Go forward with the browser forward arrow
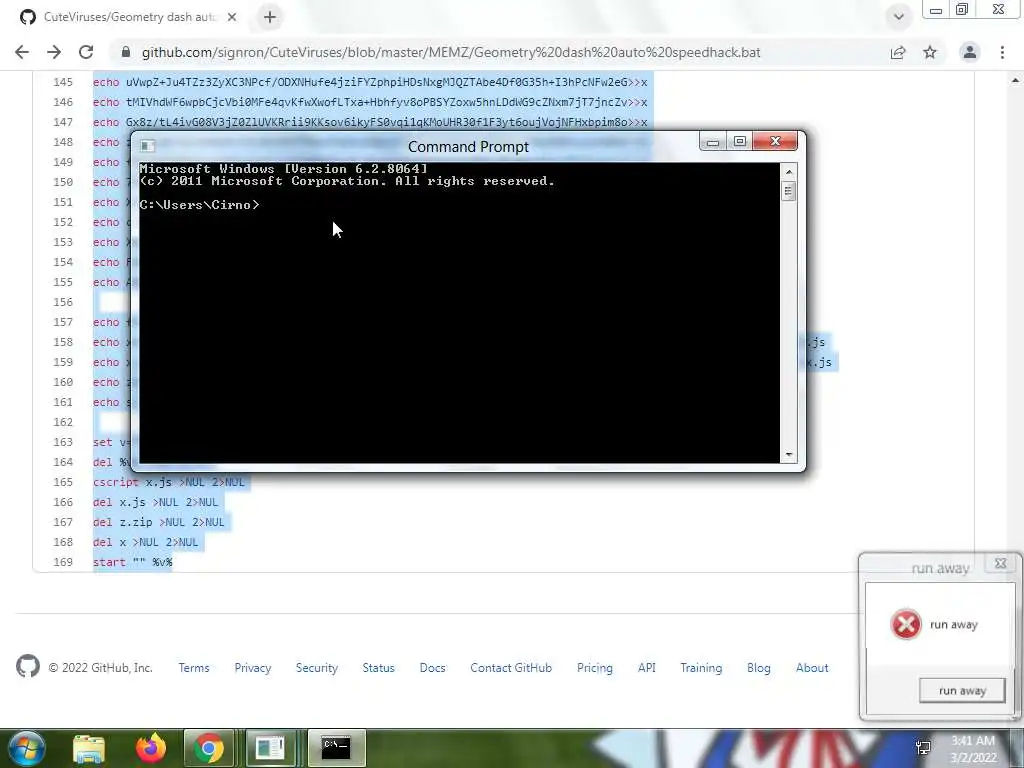Viewport: 1024px width, 768px height. coord(54,52)
